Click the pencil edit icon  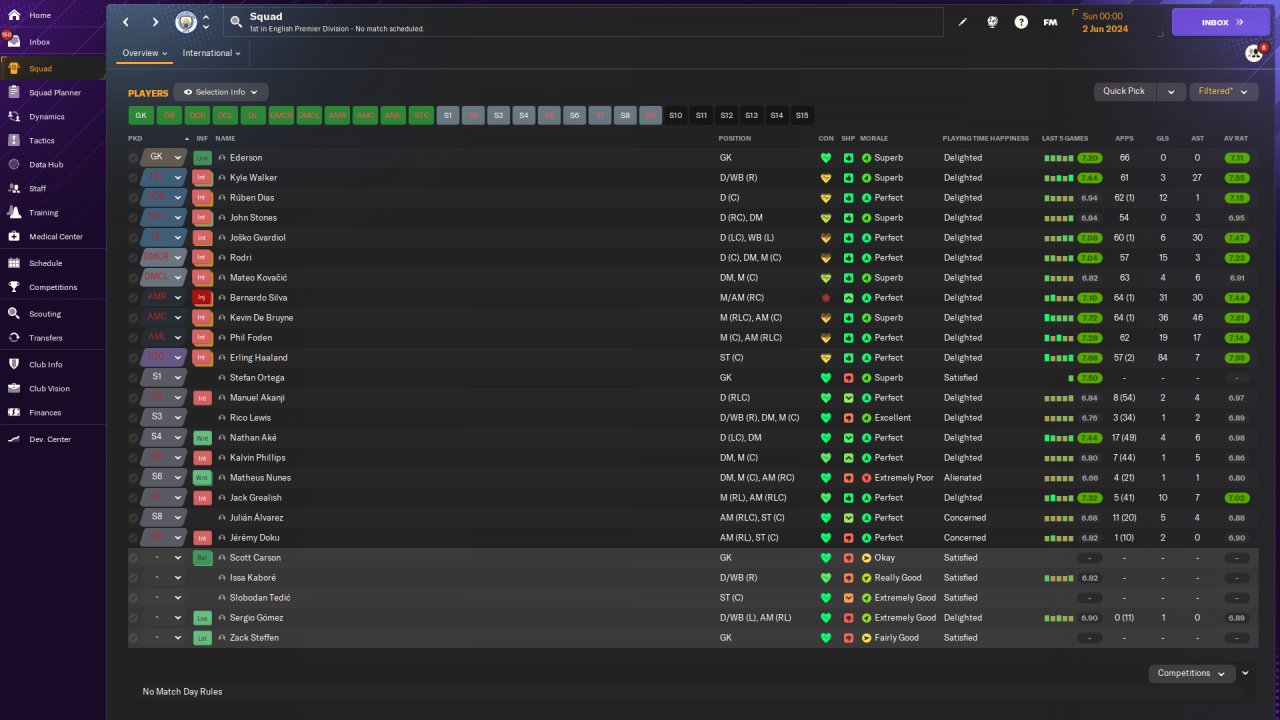click(963, 22)
